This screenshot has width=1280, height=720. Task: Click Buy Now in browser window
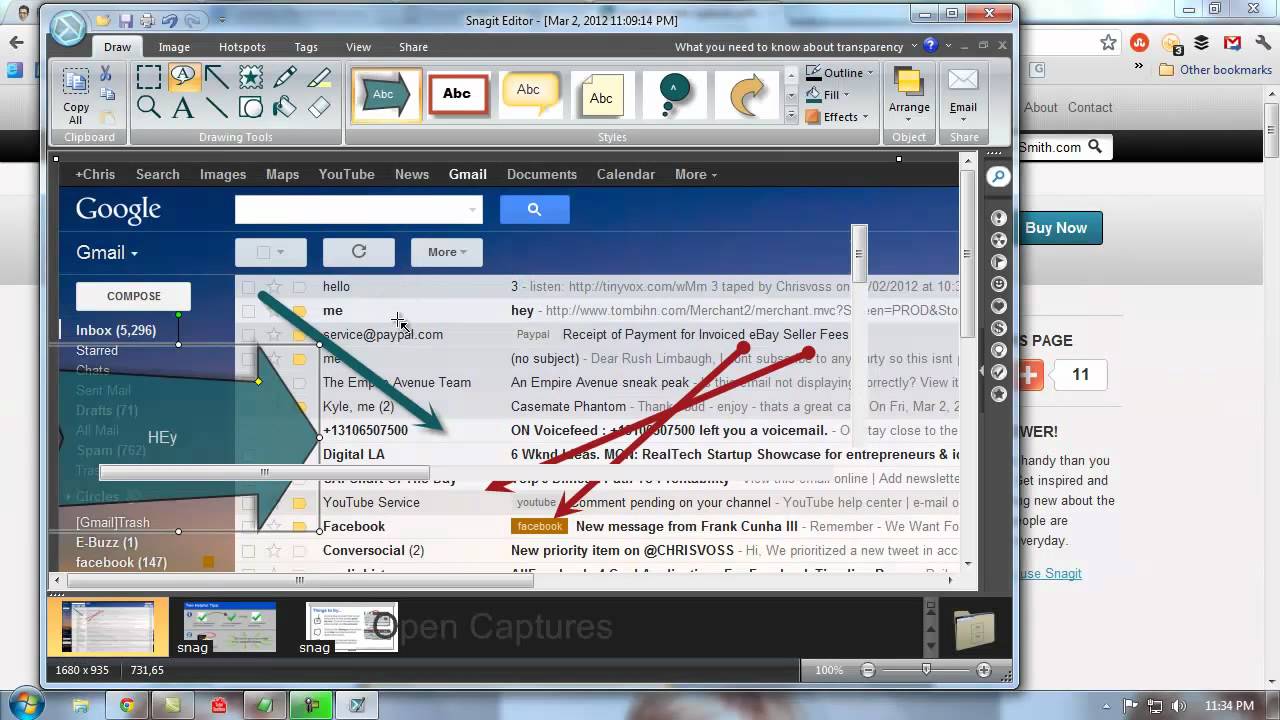[x=1059, y=228]
